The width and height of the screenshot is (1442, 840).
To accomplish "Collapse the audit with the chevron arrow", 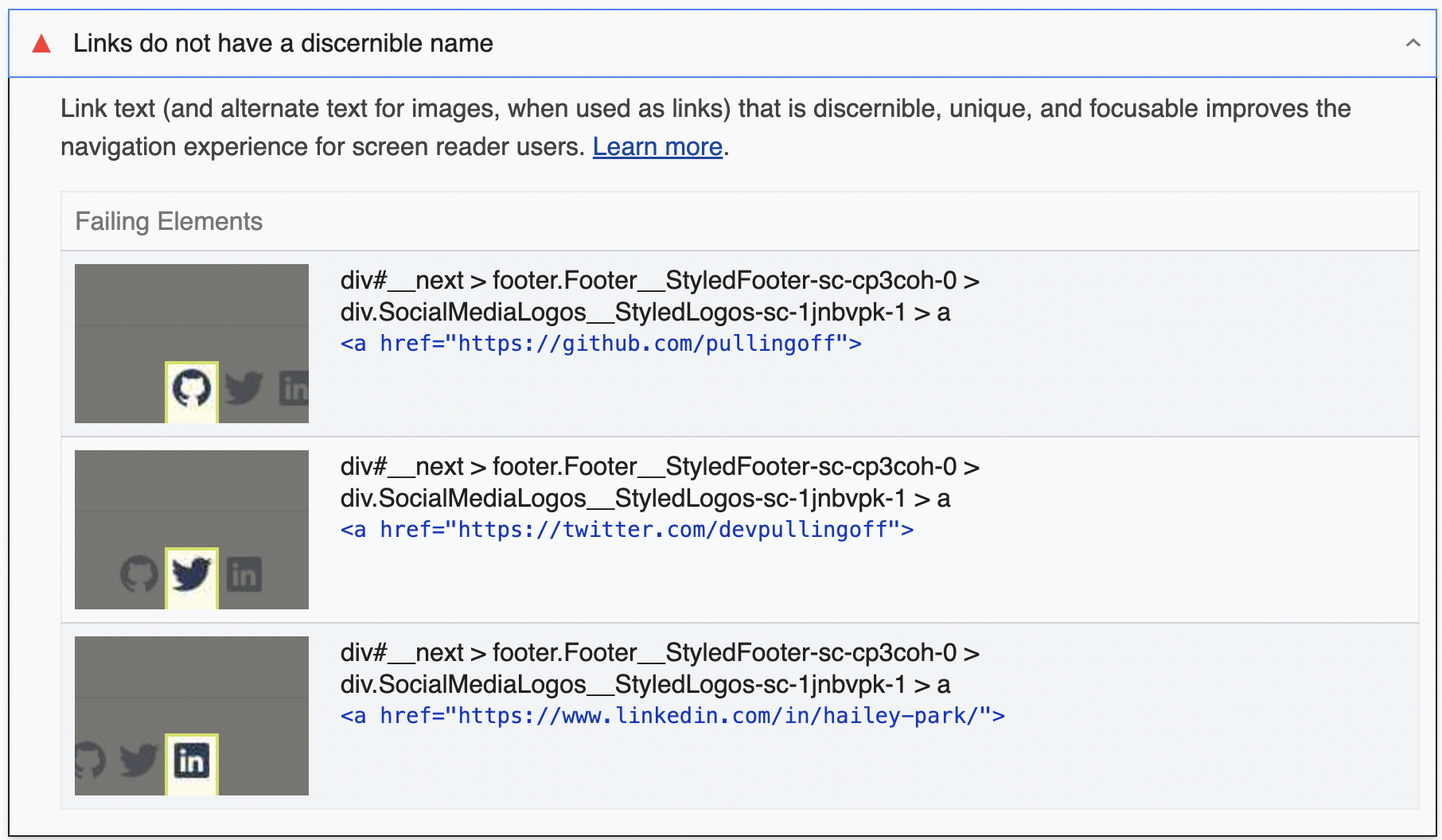I will coord(1413,43).
